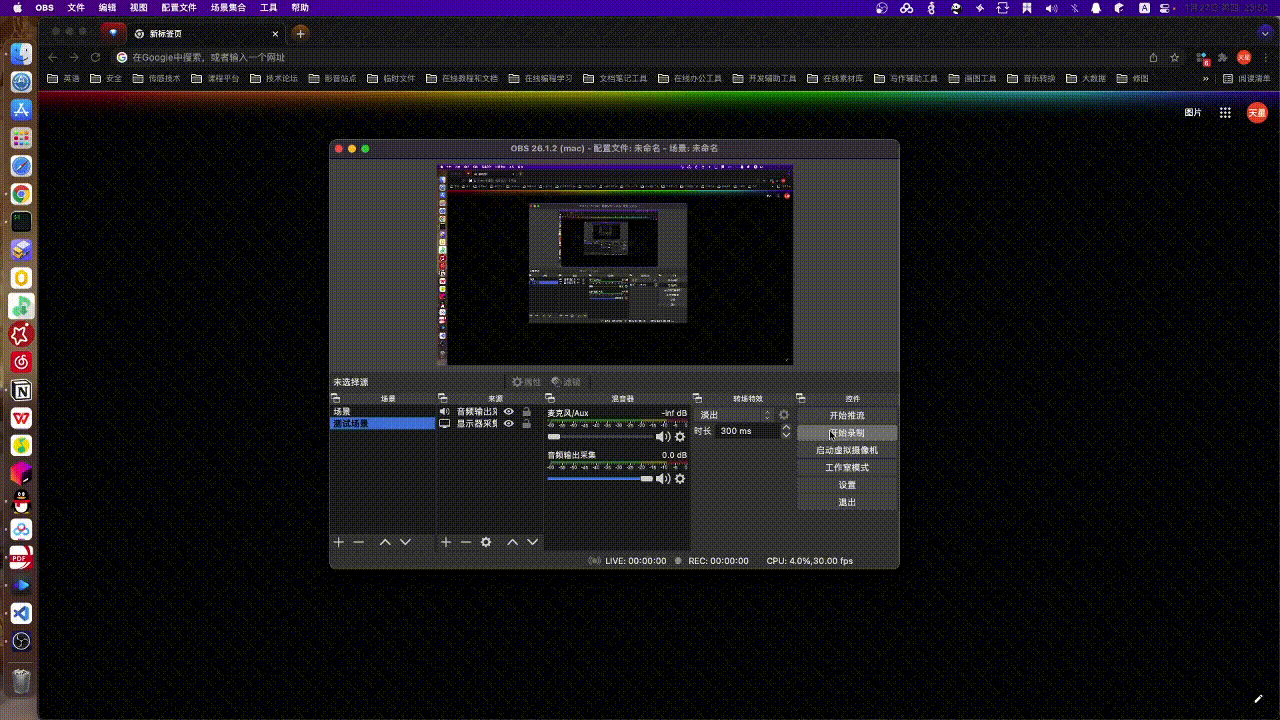Image resolution: width=1280 pixels, height=720 pixels.
Task: Open source properties gear in sources panel
Action: click(486, 542)
